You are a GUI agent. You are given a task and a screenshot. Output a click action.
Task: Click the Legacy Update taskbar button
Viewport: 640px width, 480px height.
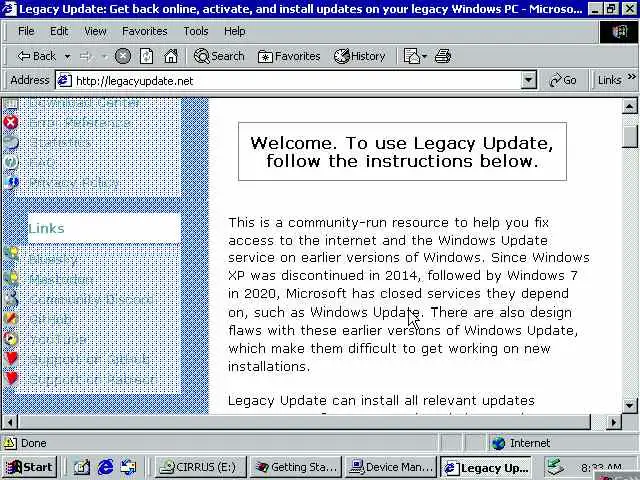coord(486,467)
